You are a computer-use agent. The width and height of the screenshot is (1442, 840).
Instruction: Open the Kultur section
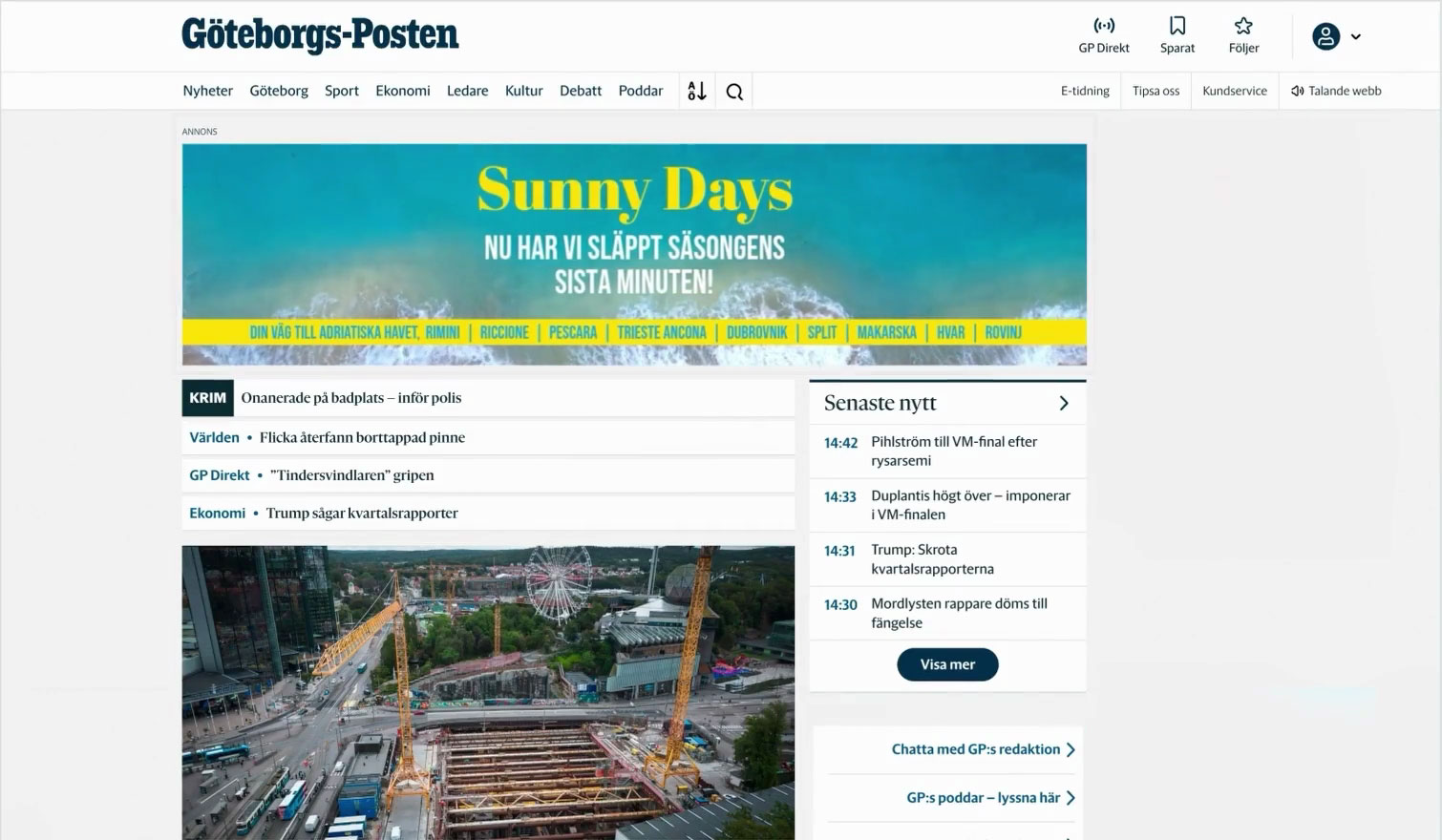point(523,91)
